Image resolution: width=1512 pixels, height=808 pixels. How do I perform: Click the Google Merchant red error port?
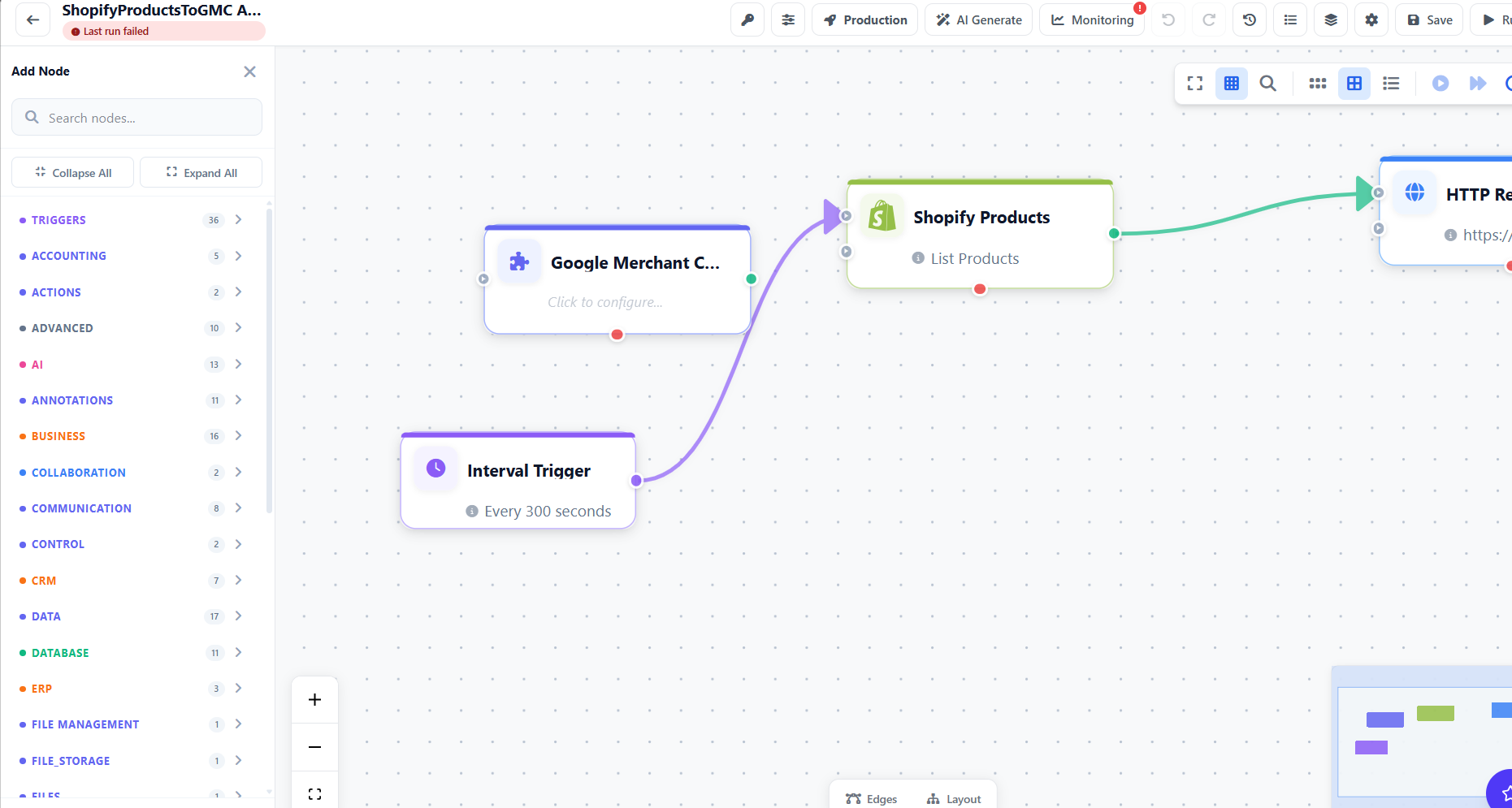click(x=617, y=335)
